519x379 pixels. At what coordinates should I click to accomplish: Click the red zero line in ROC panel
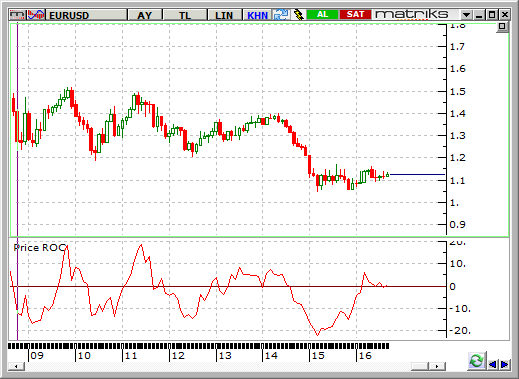[x=228, y=286]
